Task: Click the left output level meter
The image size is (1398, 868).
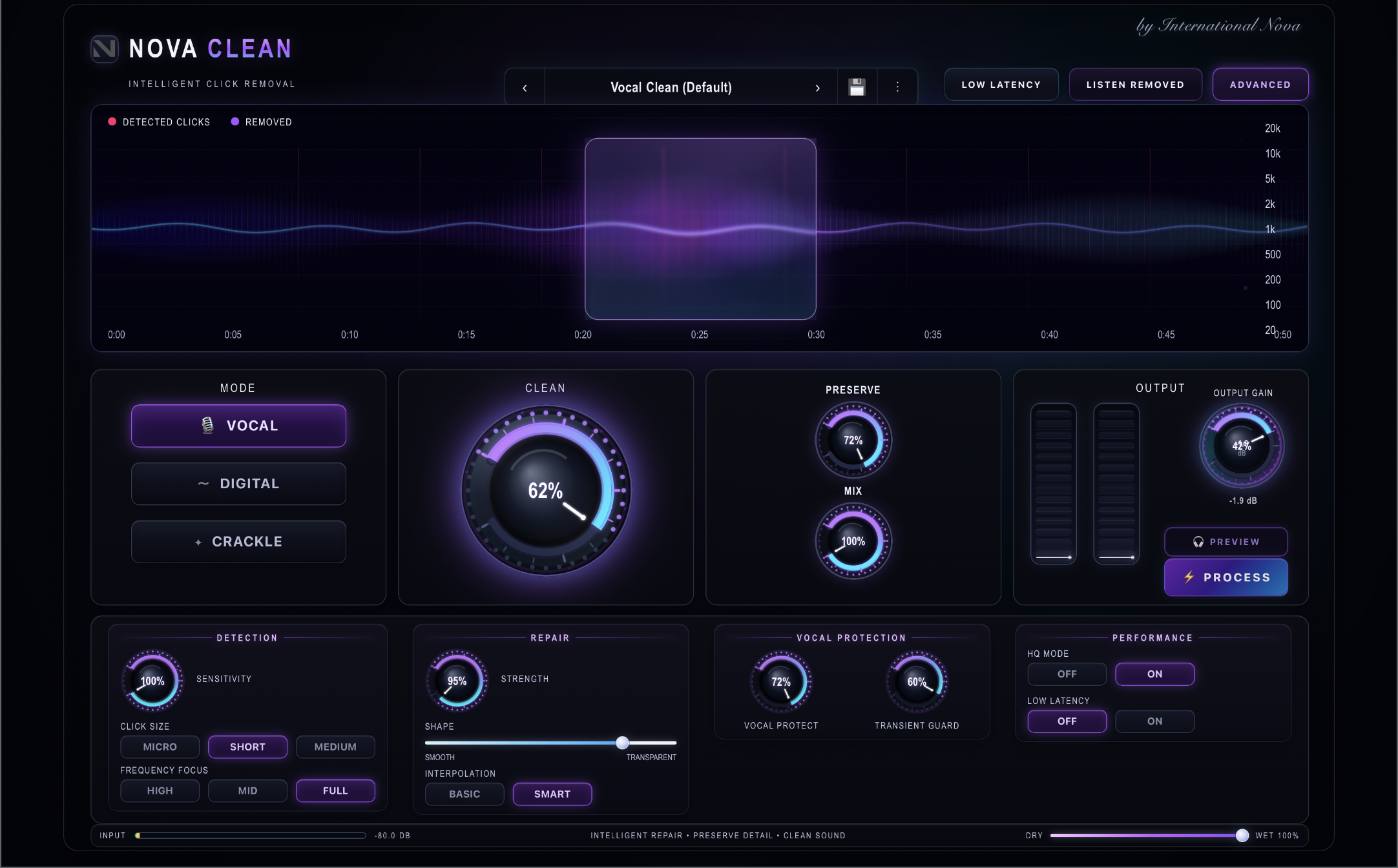Action: point(1054,484)
